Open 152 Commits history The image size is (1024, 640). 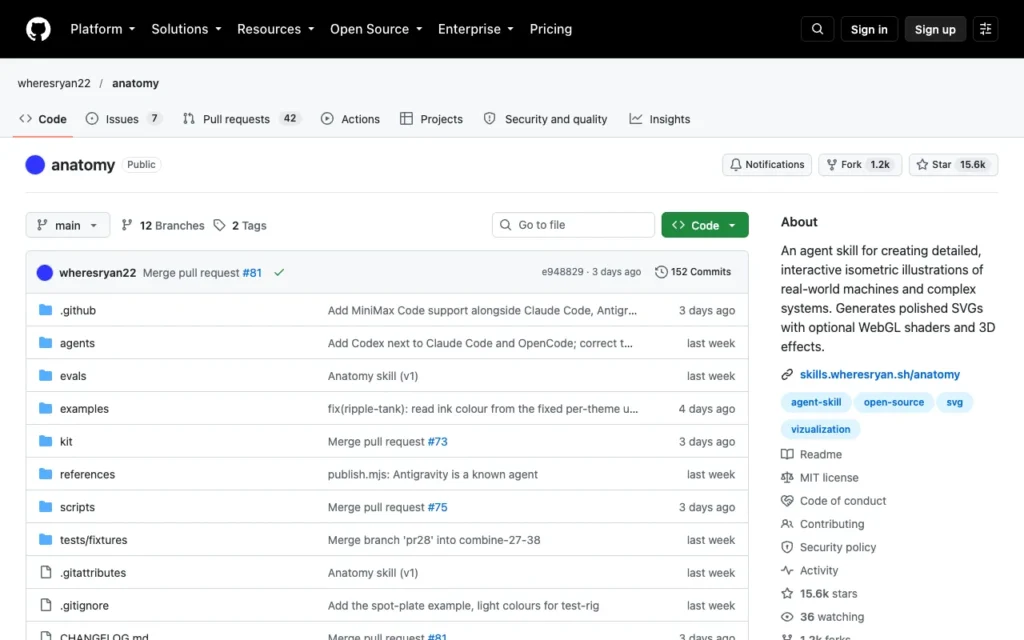coord(693,272)
